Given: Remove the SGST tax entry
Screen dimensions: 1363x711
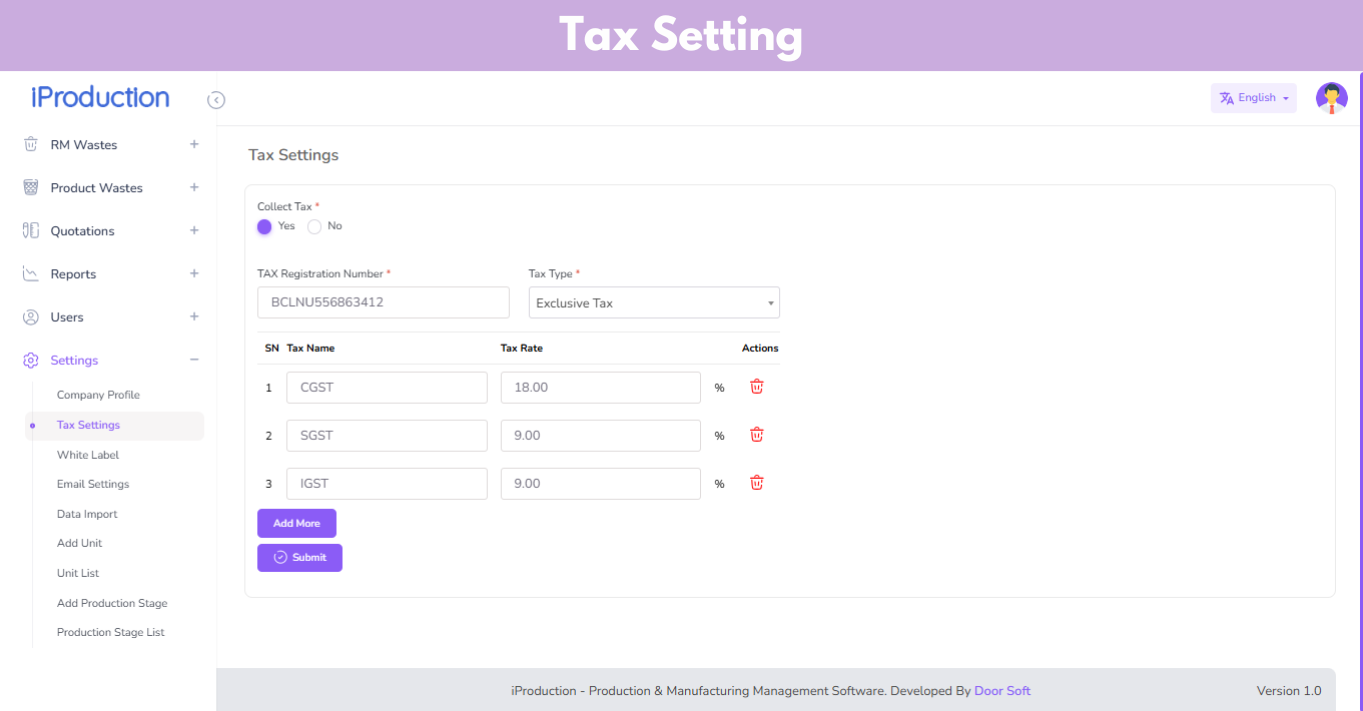Looking at the screenshot, I should pyautogui.click(x=757, y=435).
